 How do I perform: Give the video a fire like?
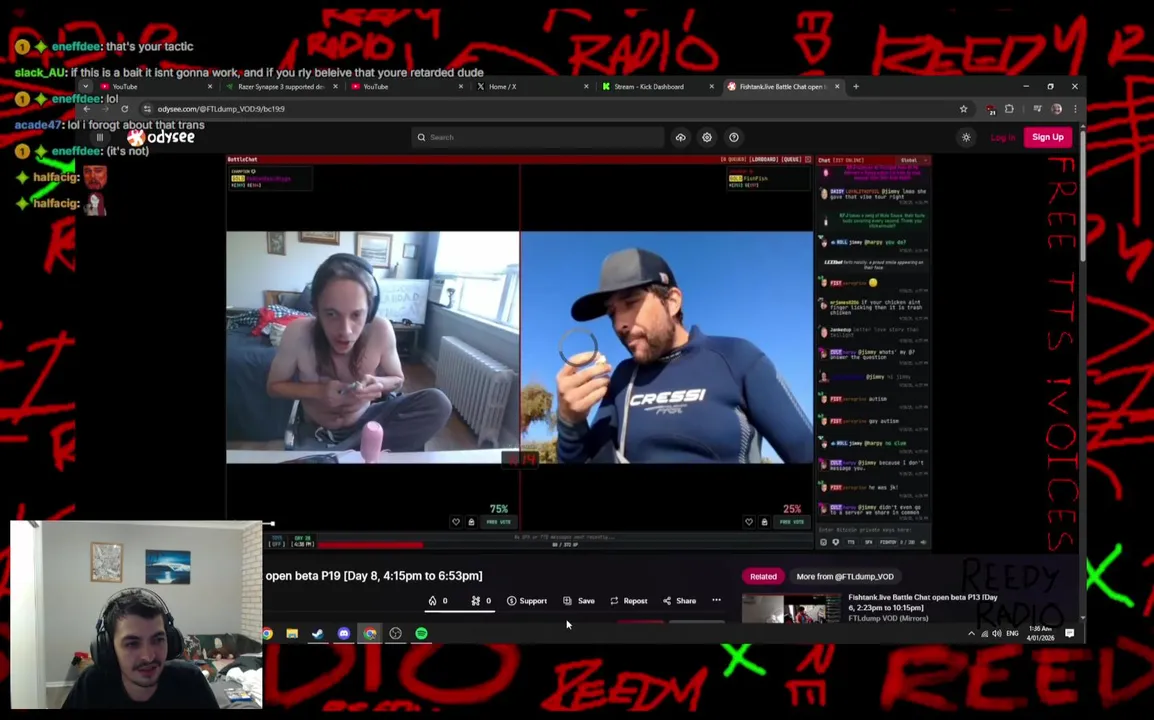point(438,601)
